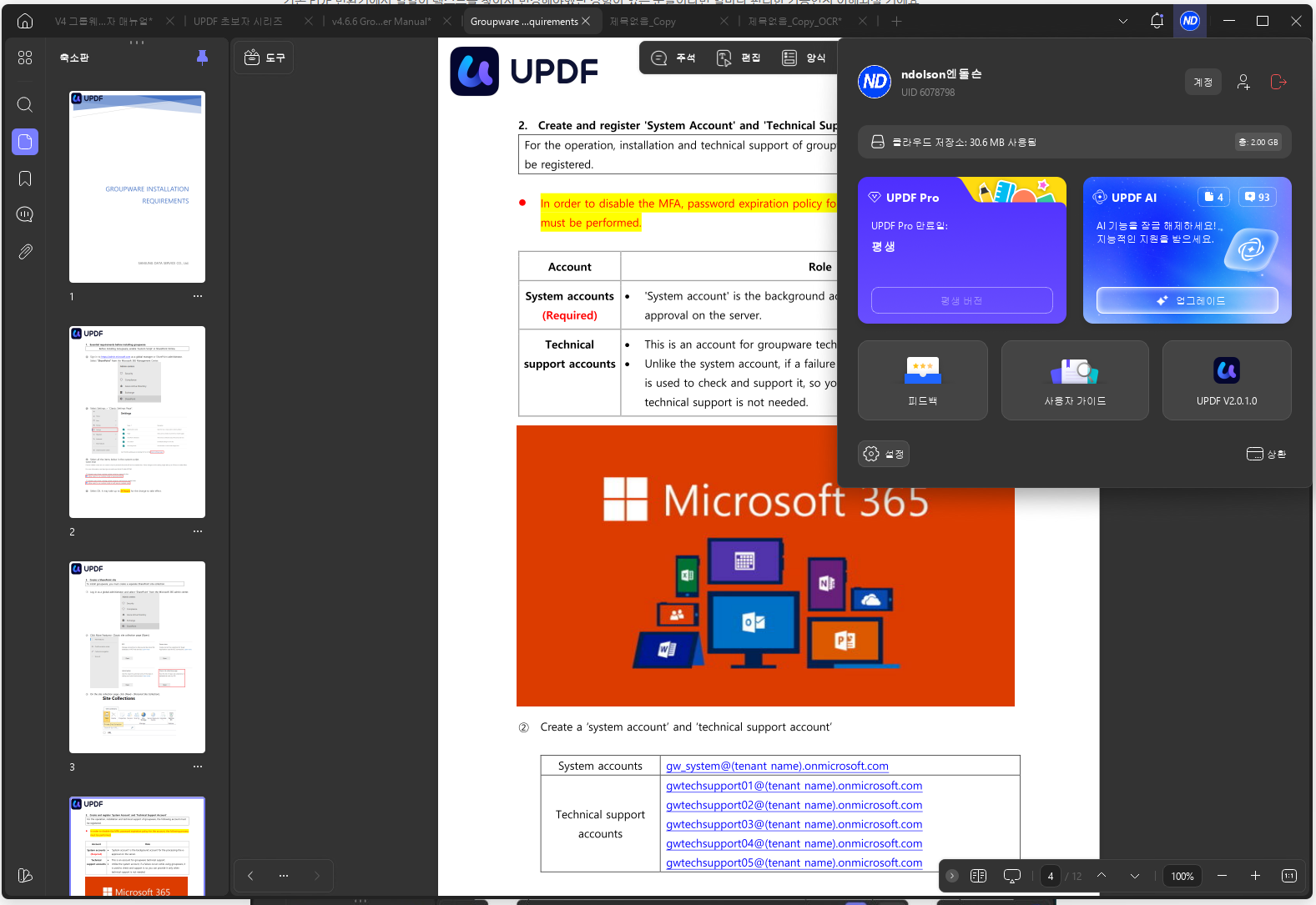Open the 피드백 feedback card
The height and width of the screenshot is (905, 1316).
[x=922, y=380]
